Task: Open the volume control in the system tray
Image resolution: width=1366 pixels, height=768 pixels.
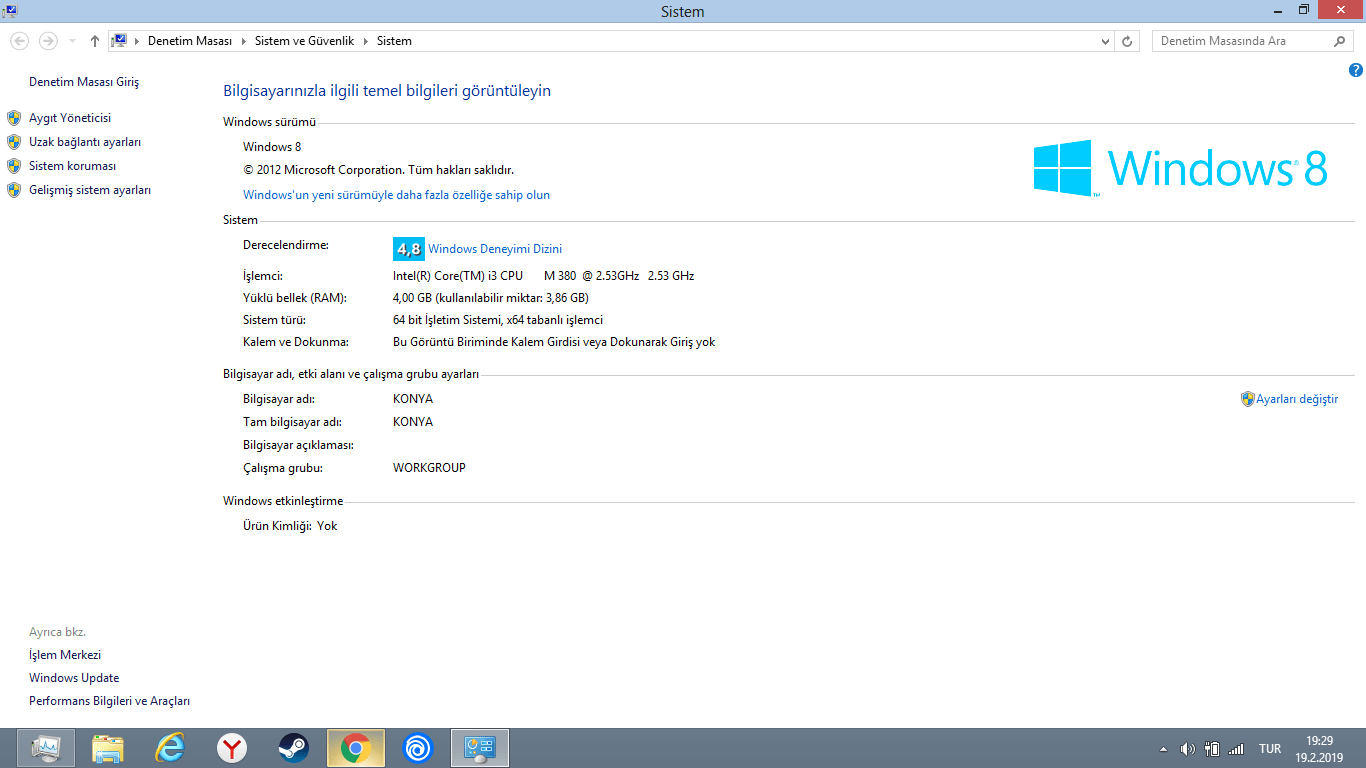Action: tap(1188, 749)
